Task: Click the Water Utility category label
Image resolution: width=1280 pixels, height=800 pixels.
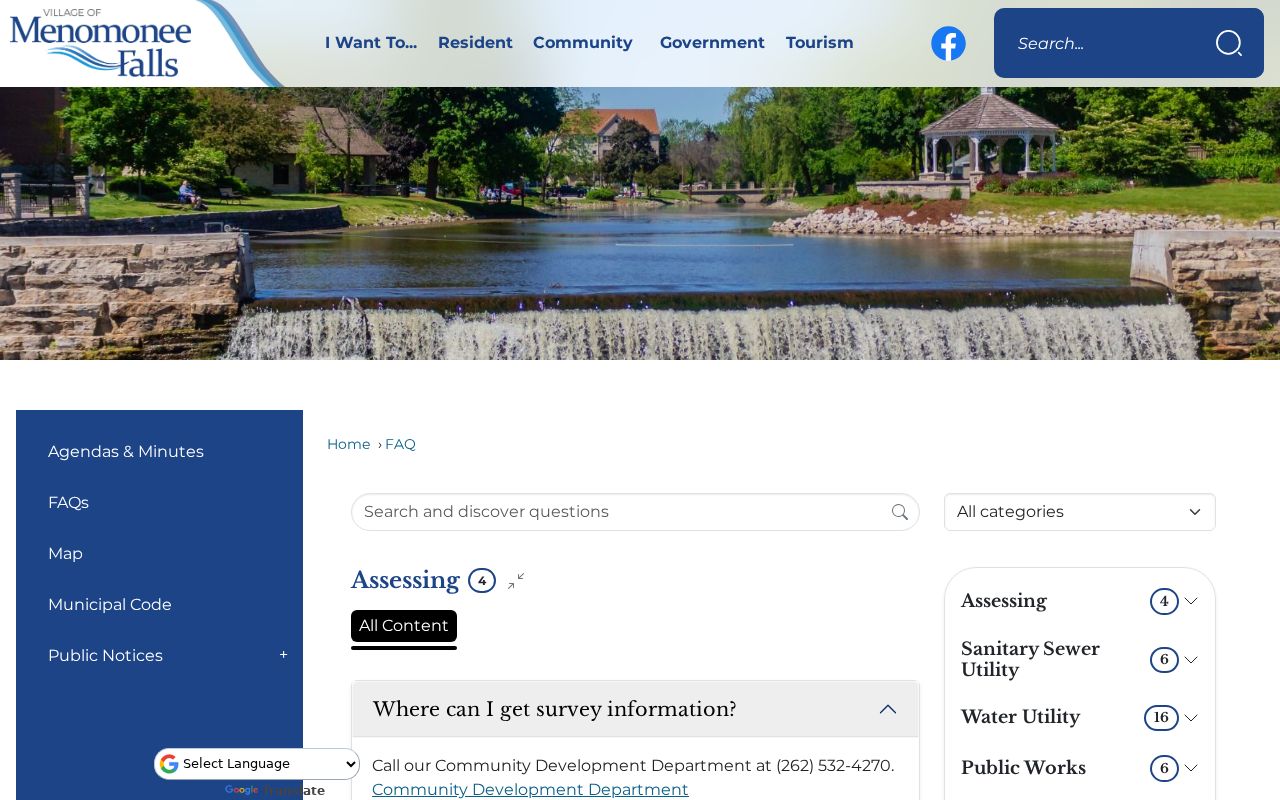Action: pos(1020,717)
